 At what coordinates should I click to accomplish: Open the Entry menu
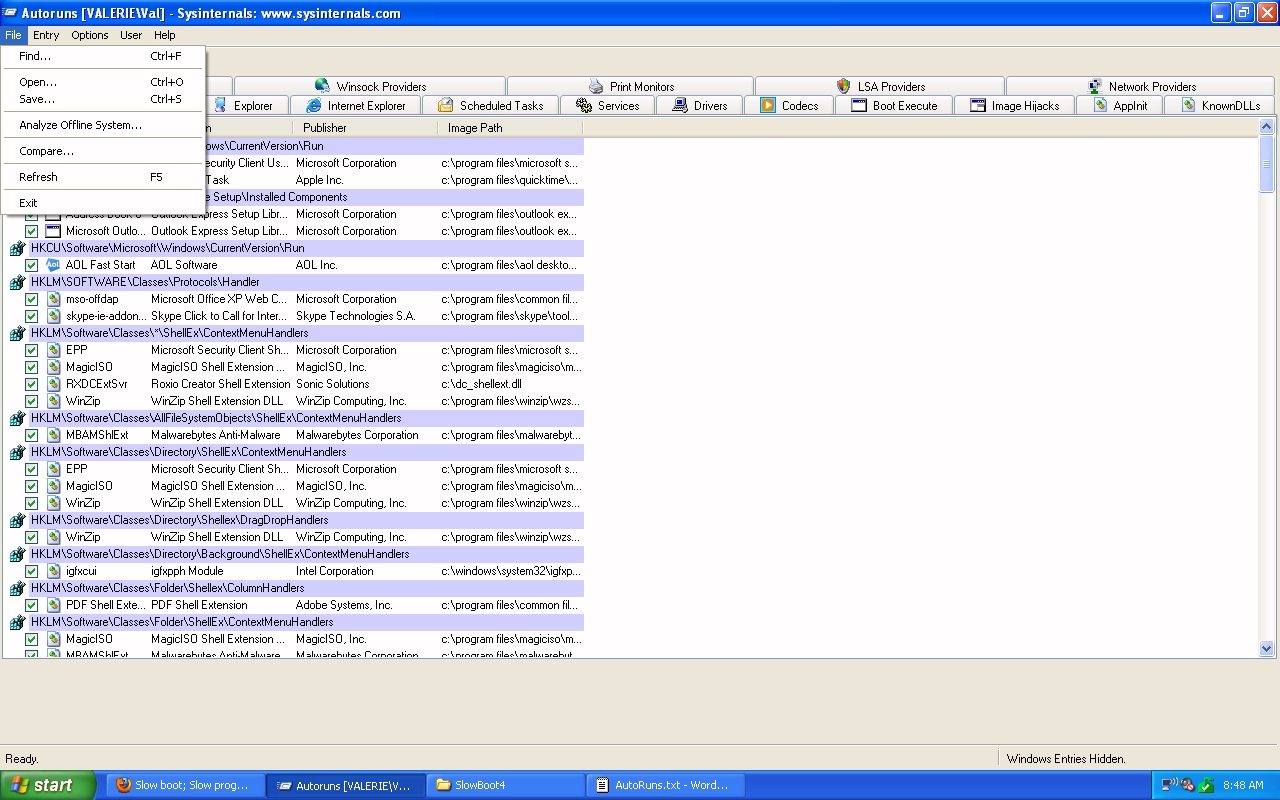point(46,35)
